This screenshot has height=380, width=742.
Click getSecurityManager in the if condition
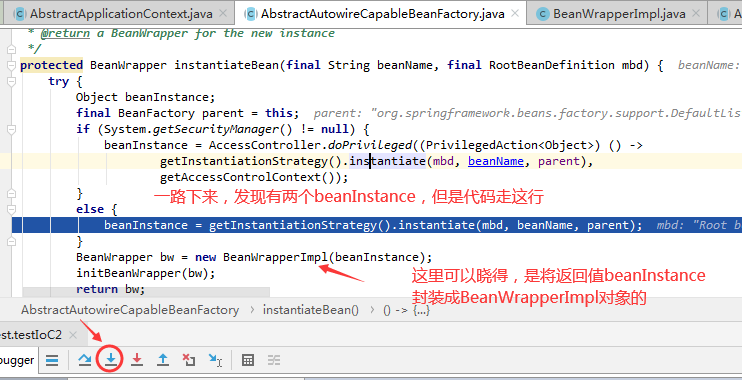[216, 129]
